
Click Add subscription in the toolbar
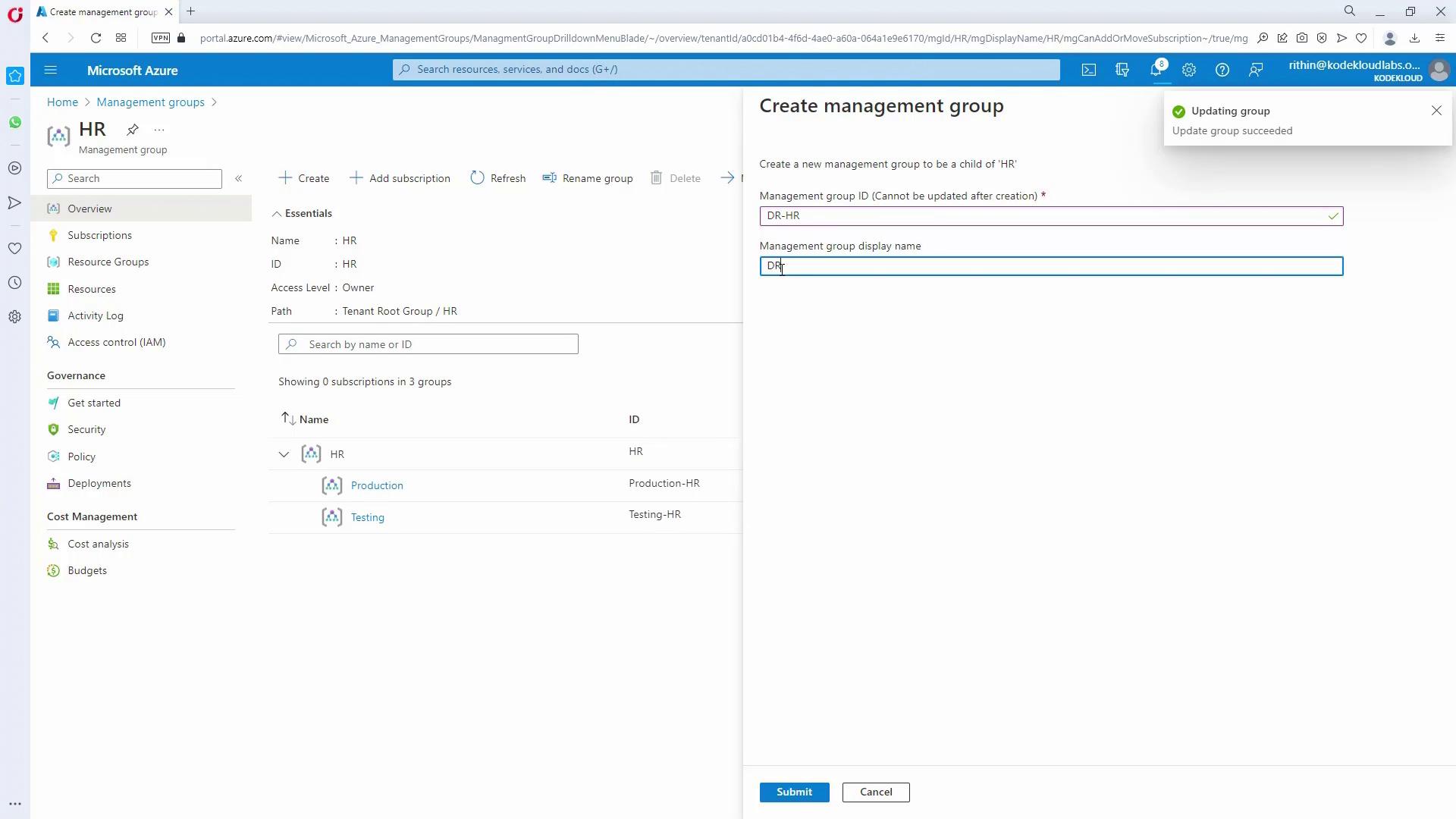pyautogui.click(x=400, y=178)
